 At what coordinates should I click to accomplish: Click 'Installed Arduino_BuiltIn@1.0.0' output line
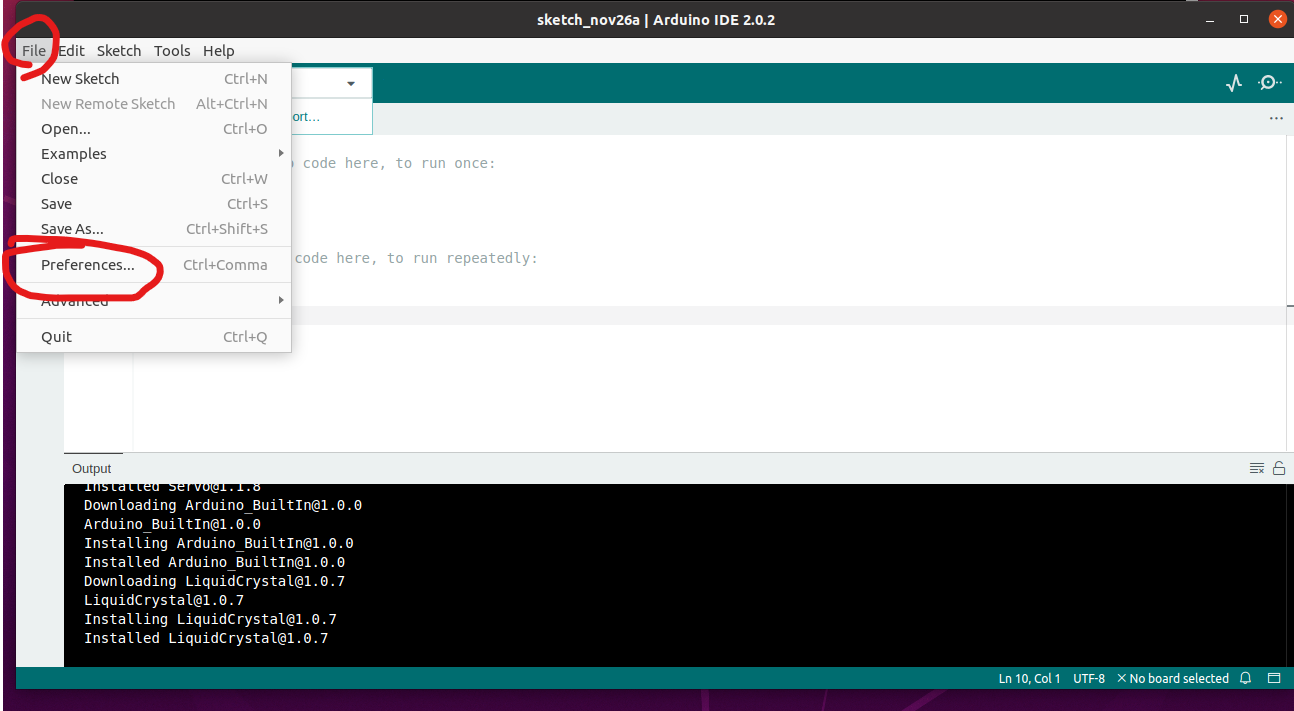(214, 562)
